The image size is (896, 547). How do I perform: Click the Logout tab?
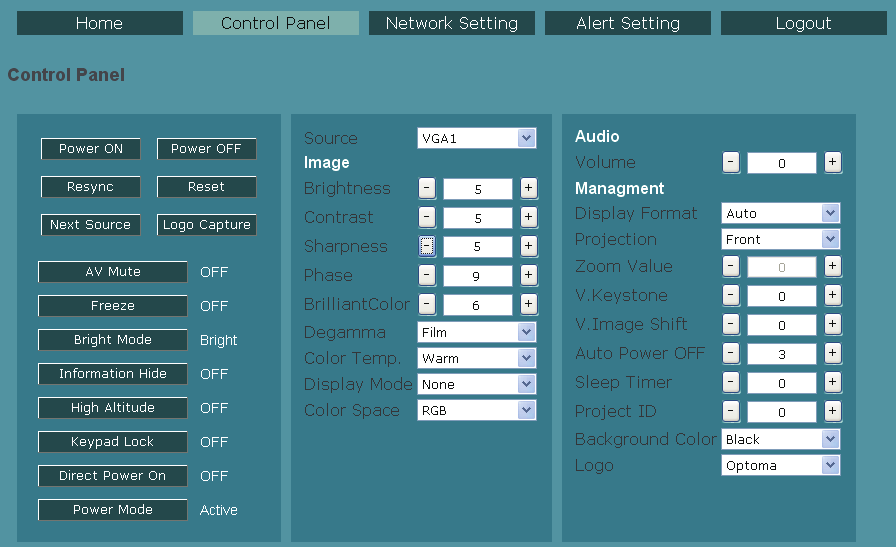[804, 23]
